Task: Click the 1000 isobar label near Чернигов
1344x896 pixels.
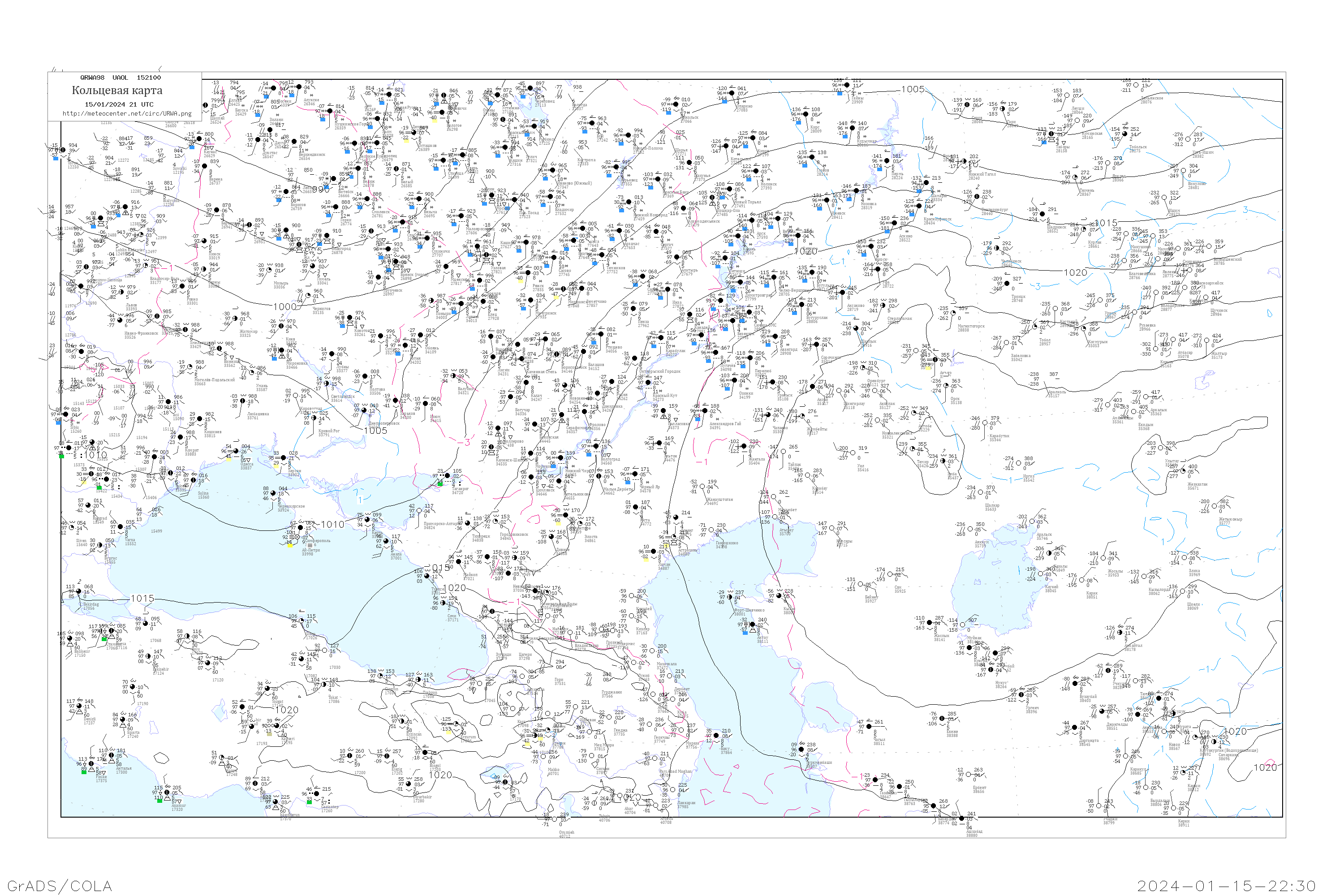Action: [284, 307]
